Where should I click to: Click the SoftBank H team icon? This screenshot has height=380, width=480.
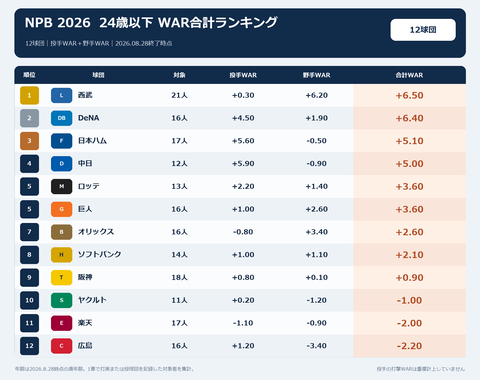[x=61, y=255]
